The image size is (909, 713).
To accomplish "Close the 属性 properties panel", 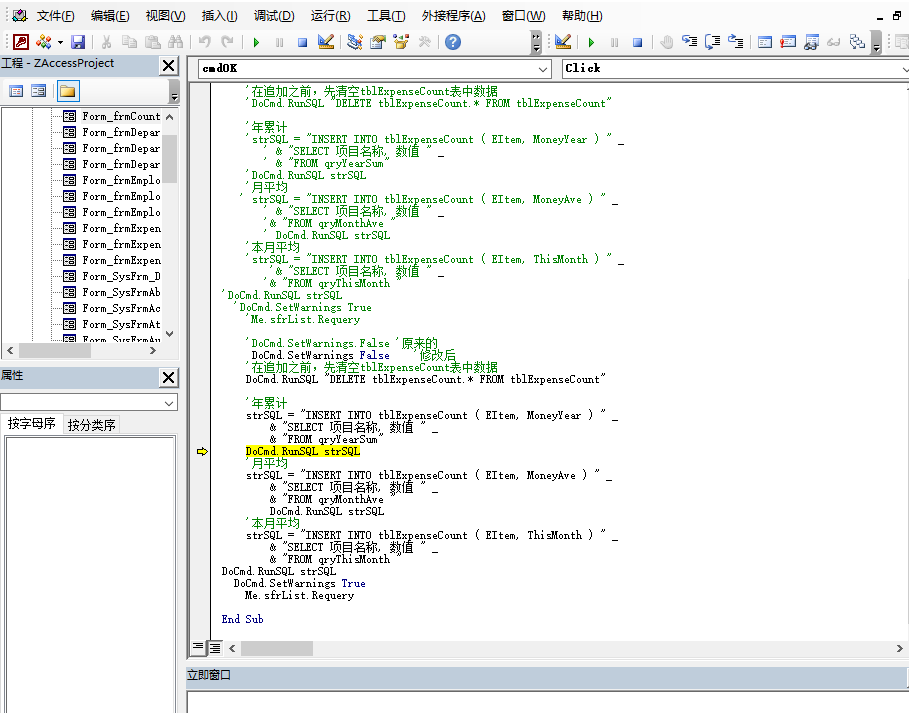I will (x=169, y=378).
